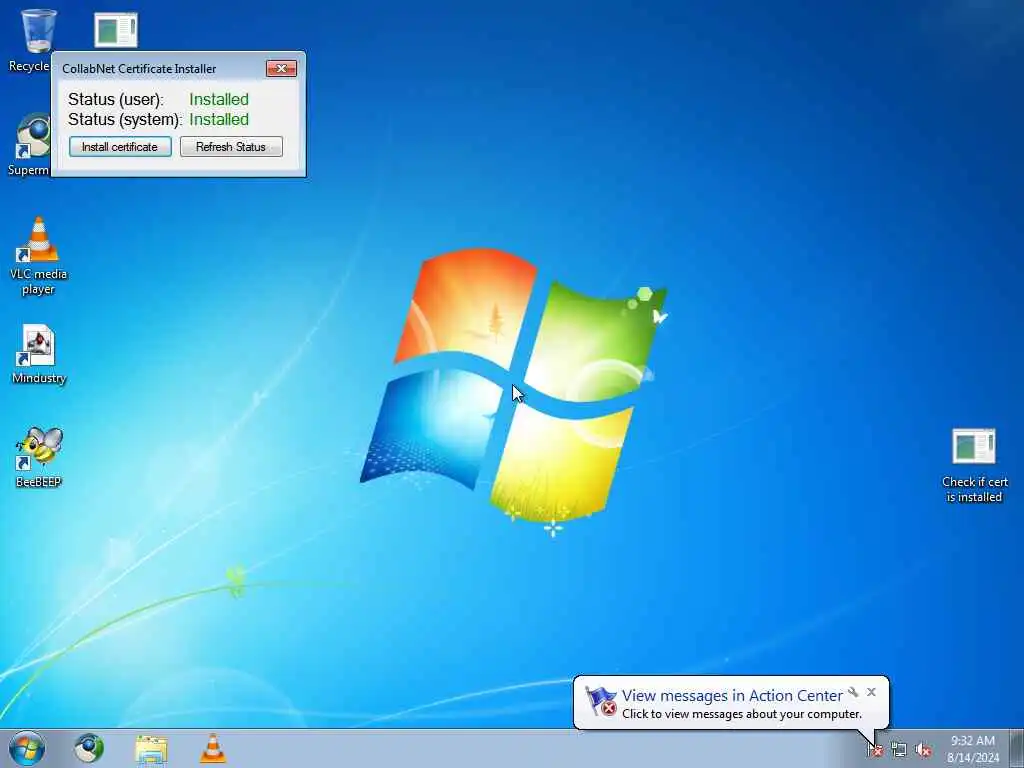Dismiss the Action Center notification balloon
The image size is (1024, 768).
[871, 692]
